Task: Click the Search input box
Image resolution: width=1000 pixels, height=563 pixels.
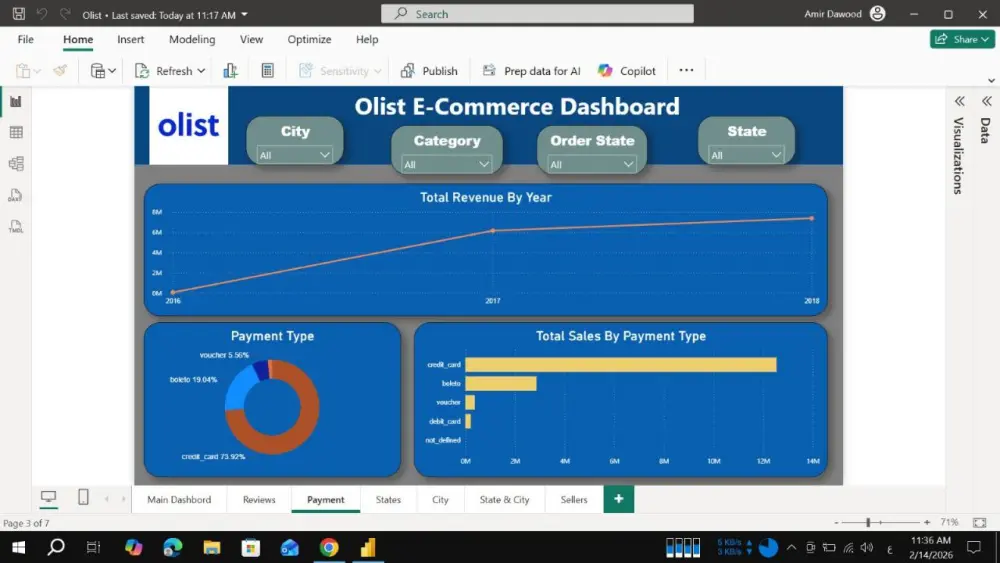Action: [537, 13]
